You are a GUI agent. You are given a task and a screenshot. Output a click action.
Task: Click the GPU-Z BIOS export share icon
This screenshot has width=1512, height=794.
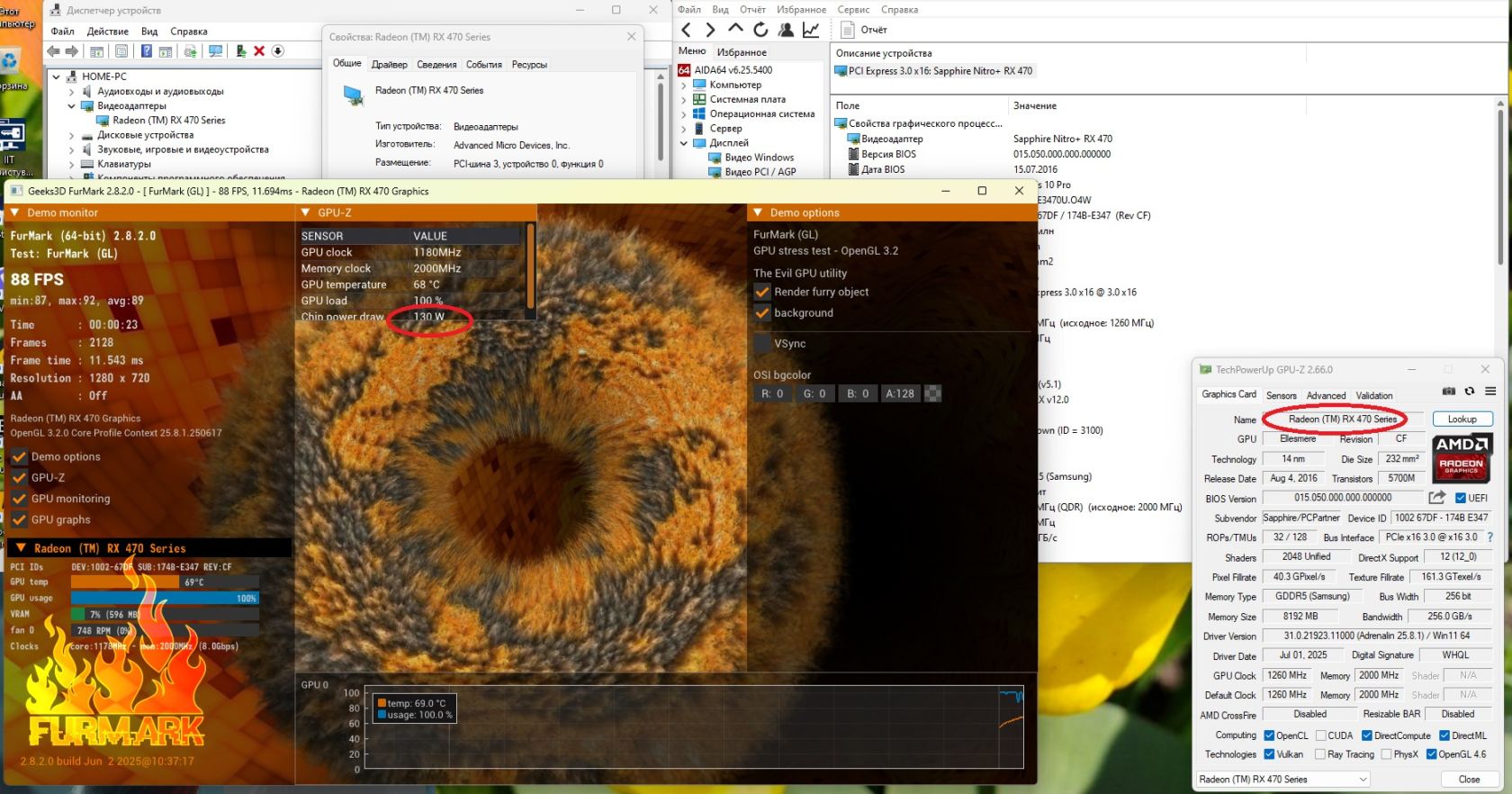pos(1437,498)
